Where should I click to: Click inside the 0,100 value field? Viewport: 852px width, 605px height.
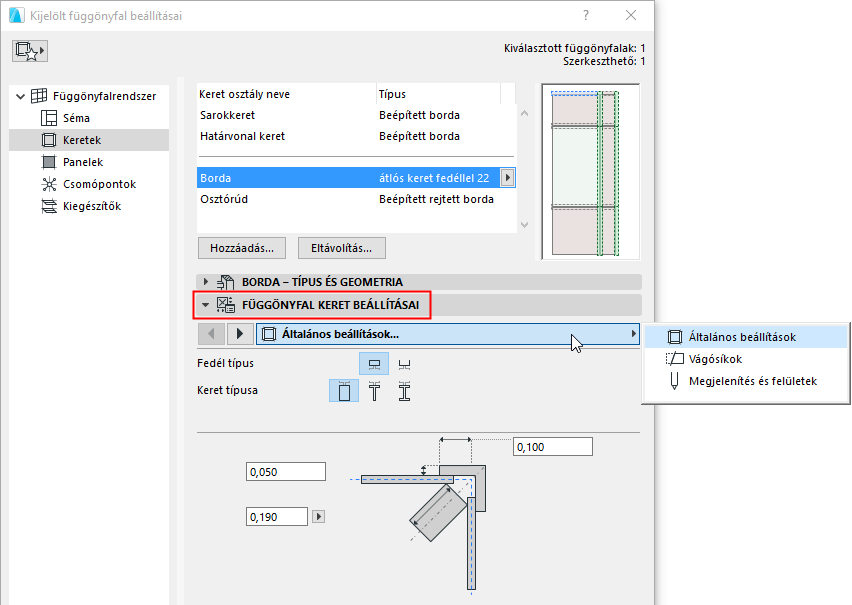coord(551,446)
